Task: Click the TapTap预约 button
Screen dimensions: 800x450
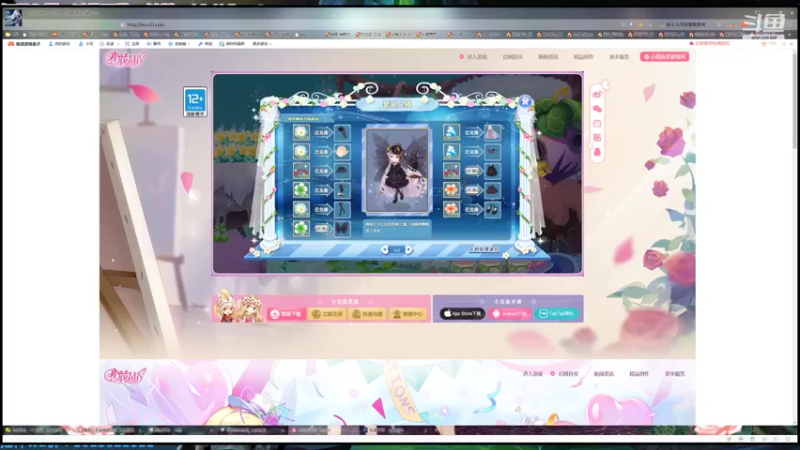Action: [x=557, y=313]
